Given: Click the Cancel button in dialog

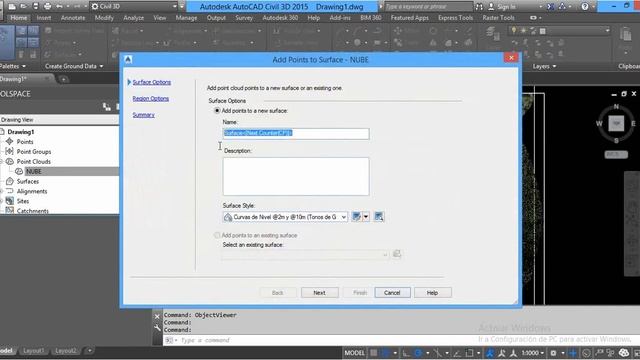Looking at the screenshot, I should (392, 293).
